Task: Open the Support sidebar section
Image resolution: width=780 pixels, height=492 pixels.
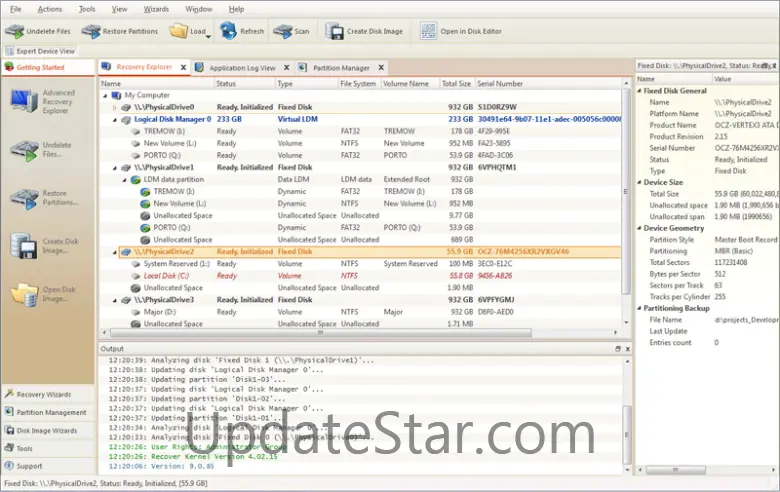Action: 48,466
